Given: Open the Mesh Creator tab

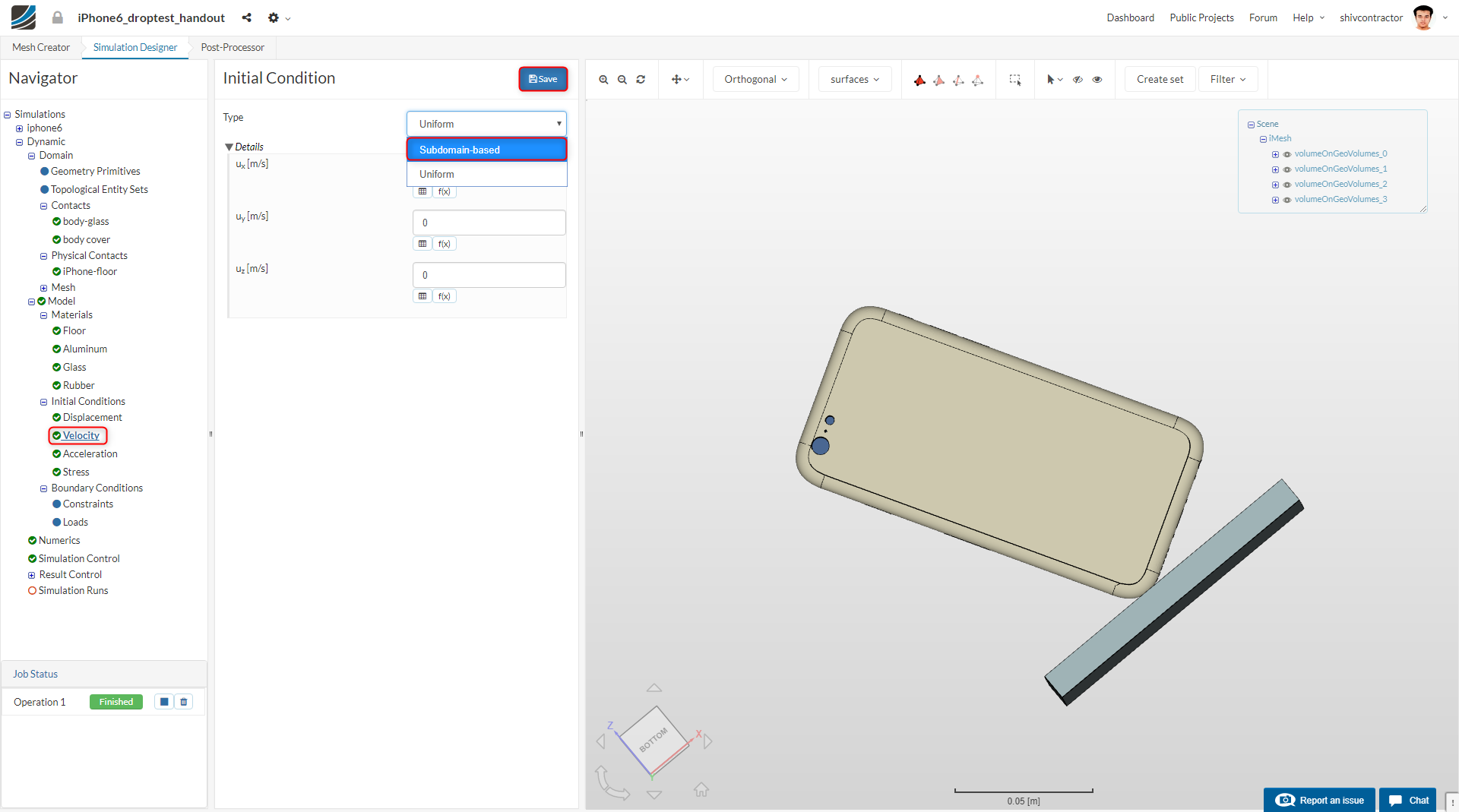Looking at the screenshot, I should coord(41,47).
